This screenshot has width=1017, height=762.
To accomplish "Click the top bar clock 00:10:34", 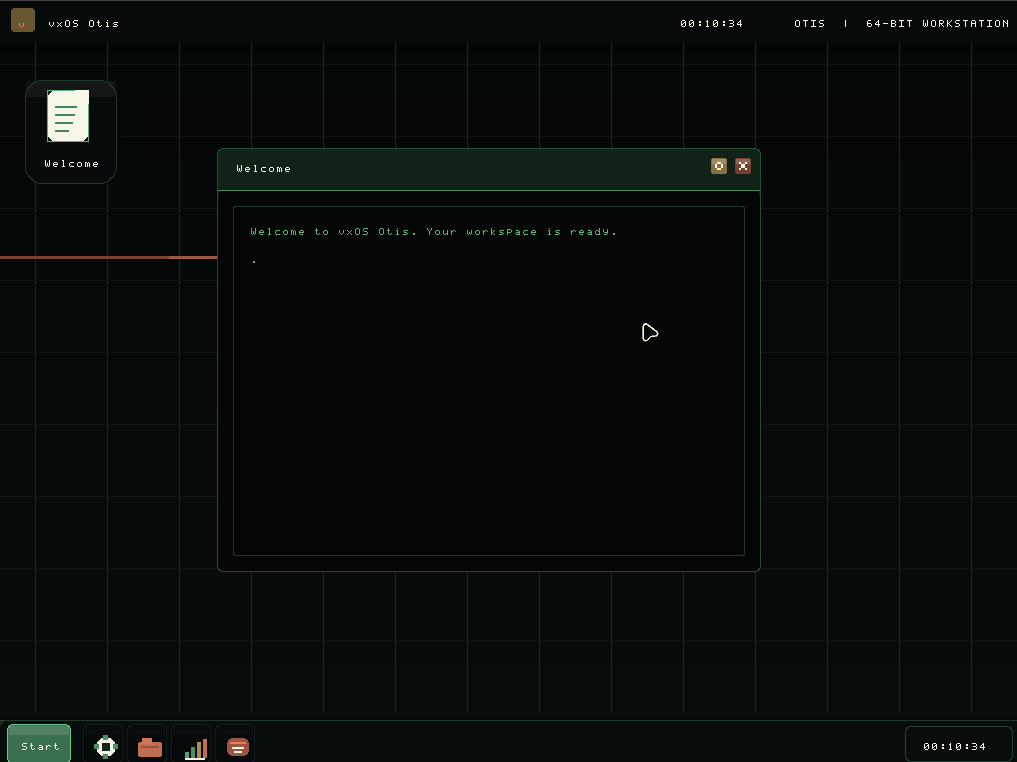I will [x=711, y=23].
